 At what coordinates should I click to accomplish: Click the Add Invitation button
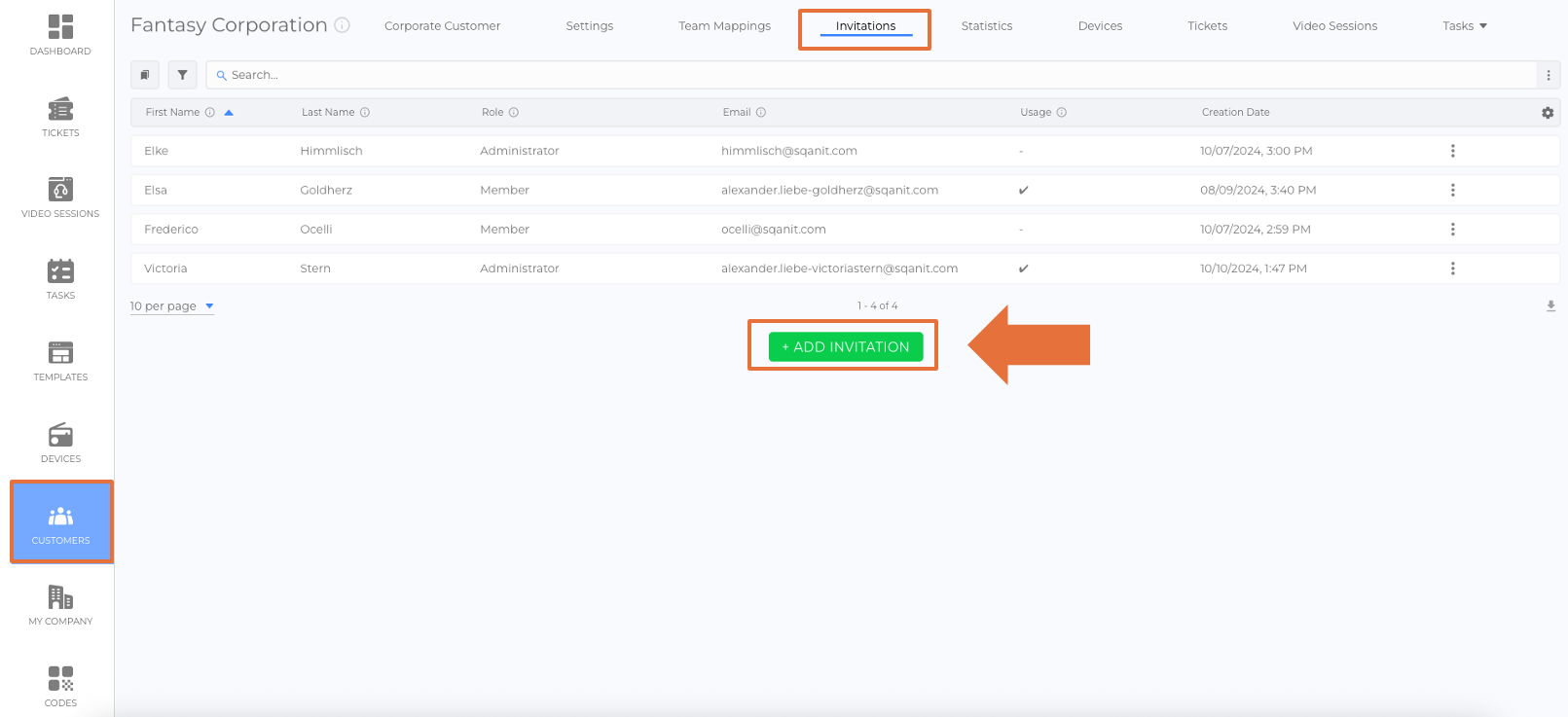pyautogui.click(x=845, y=347)
